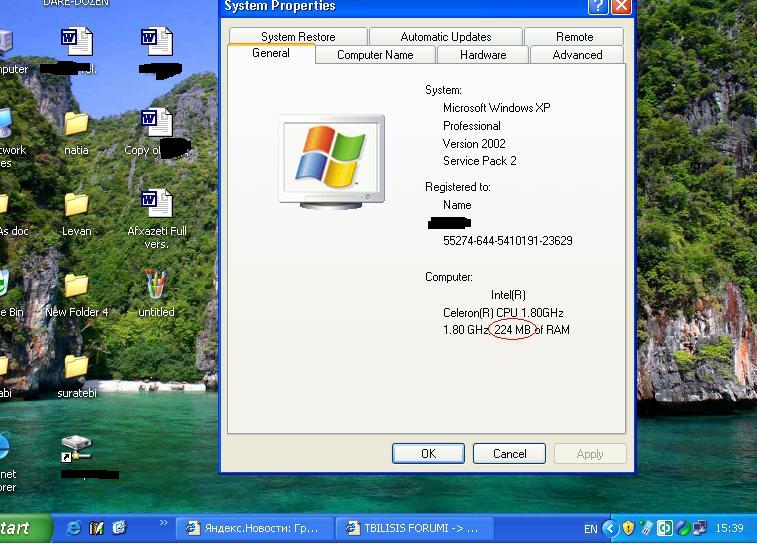Click the green square tray icon

click(x=664, y=528)
